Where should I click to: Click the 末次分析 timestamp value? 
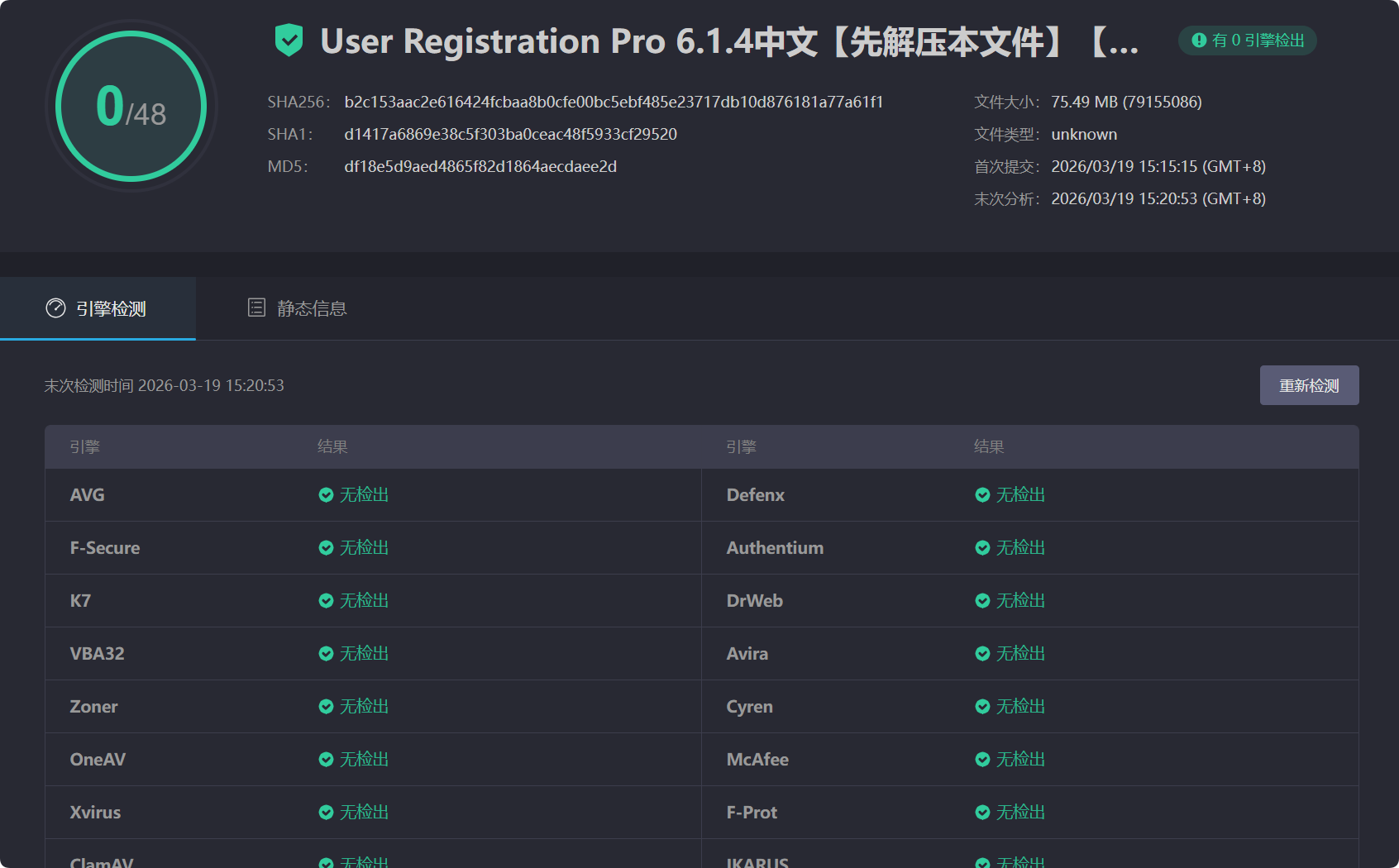(x=1158, y=198)
